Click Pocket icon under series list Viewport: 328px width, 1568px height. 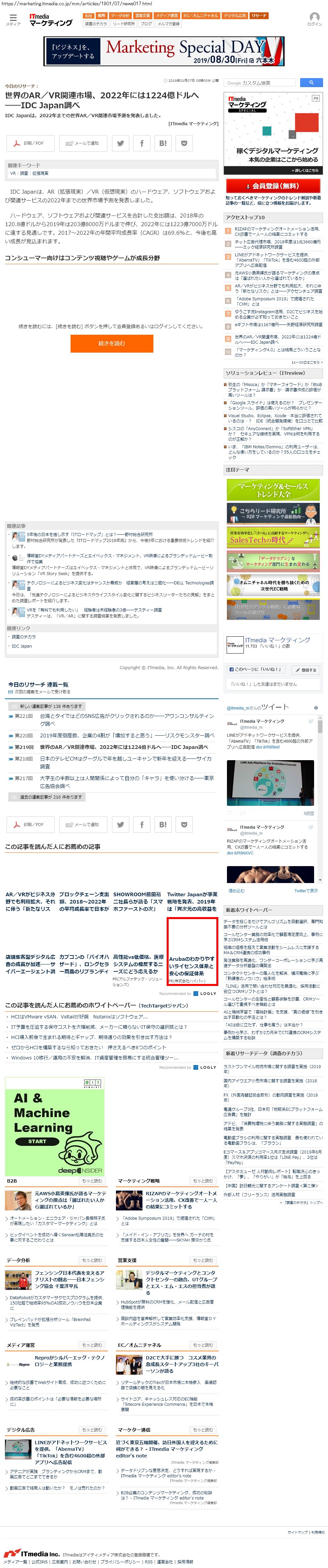pyautogui.click(x=184, y=824)
